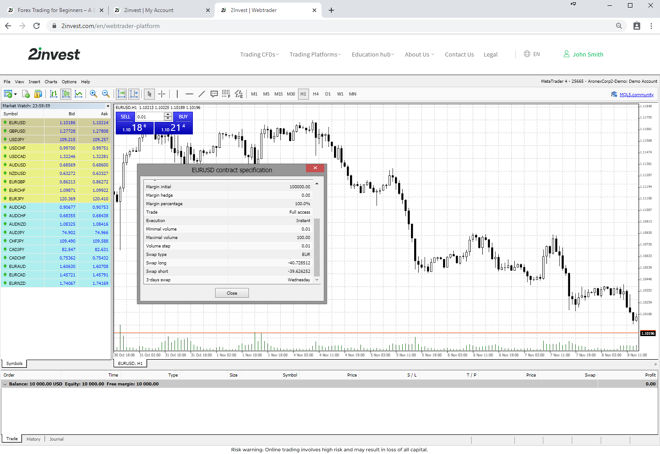Screen dimensions: 660x454
Task: Click the Symbols tab under Market Watch
Action: point(14,363)
